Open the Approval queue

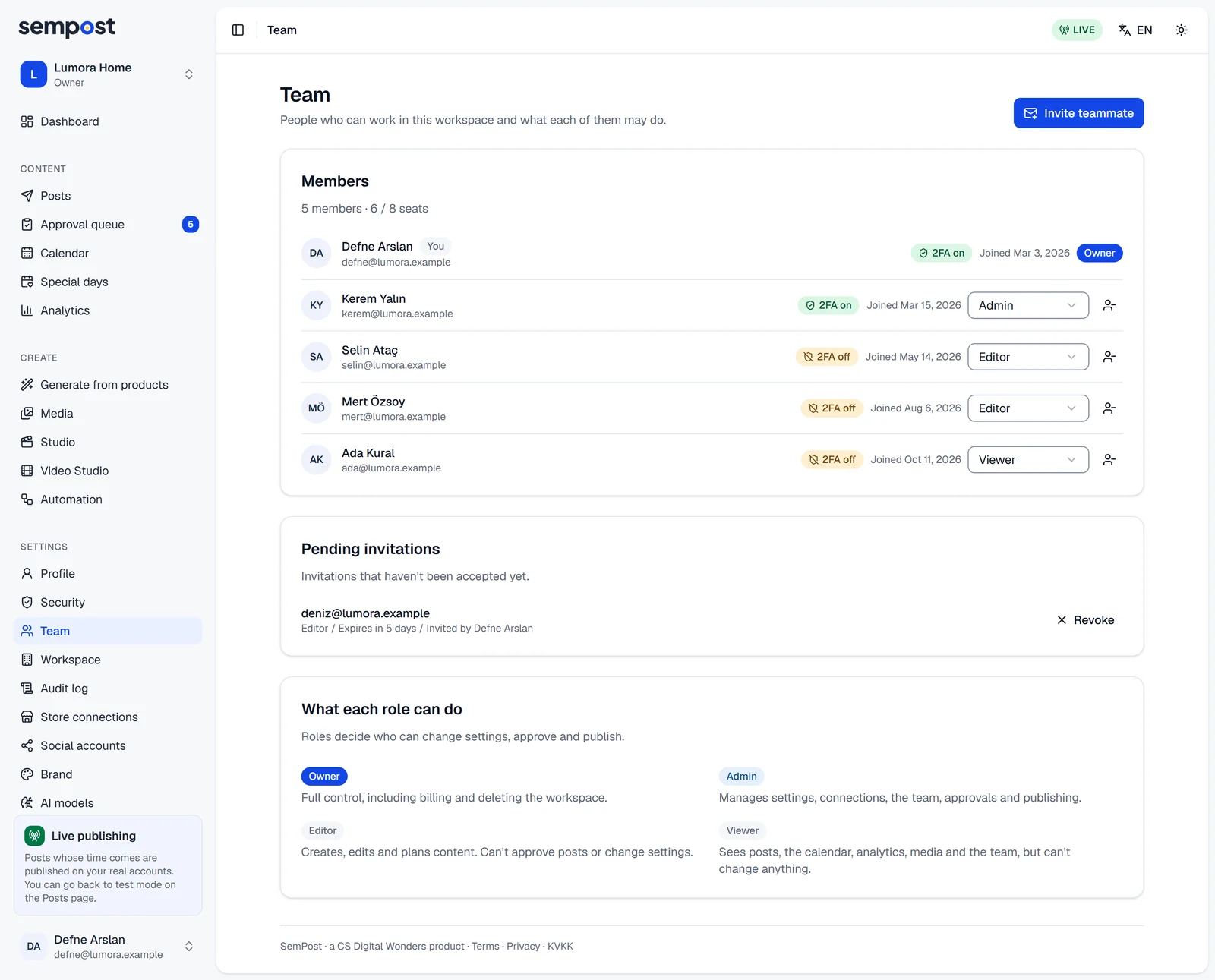click(x=108, y=225)
